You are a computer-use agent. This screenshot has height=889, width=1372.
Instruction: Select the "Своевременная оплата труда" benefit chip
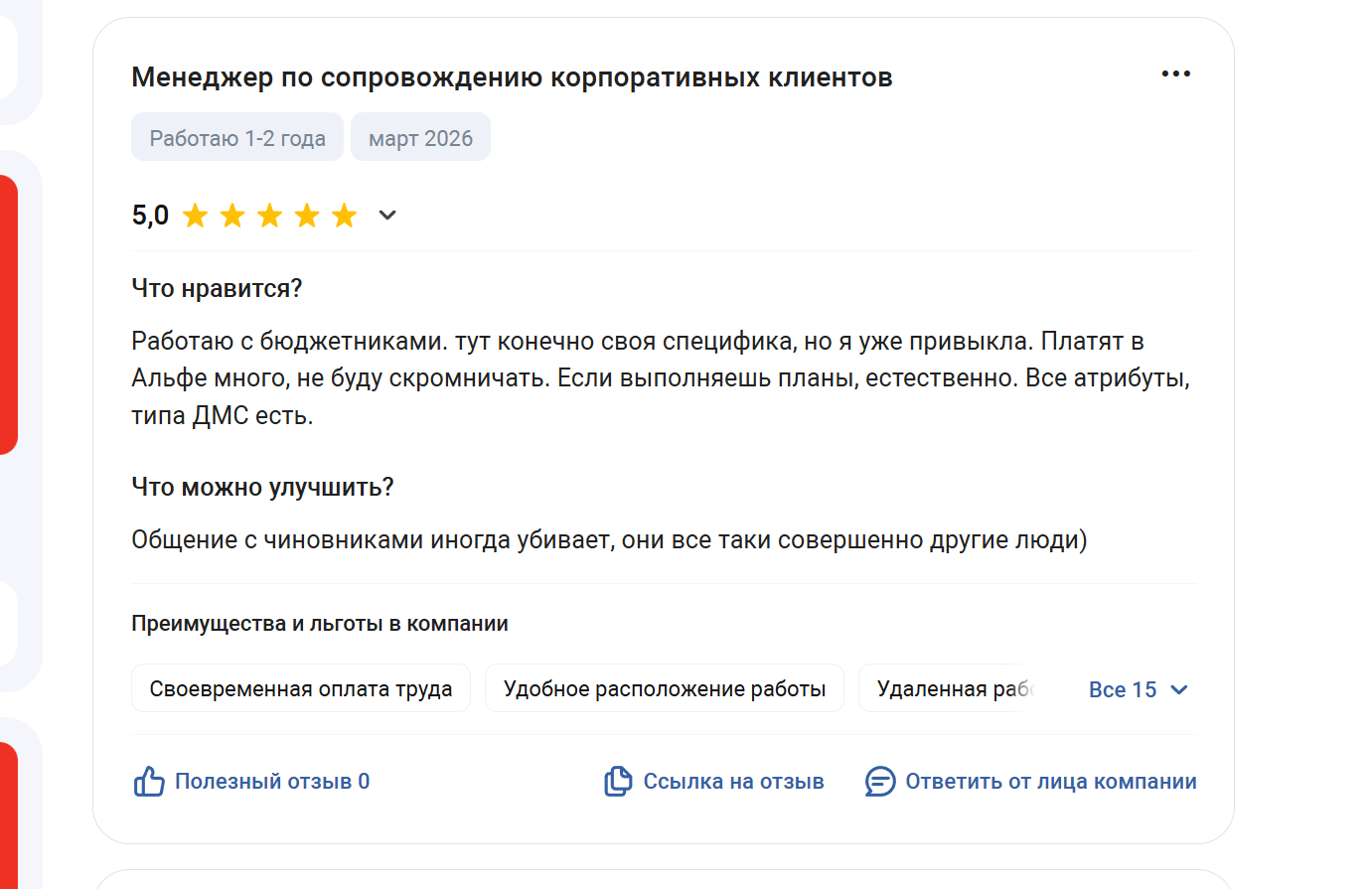pos(301,689)
